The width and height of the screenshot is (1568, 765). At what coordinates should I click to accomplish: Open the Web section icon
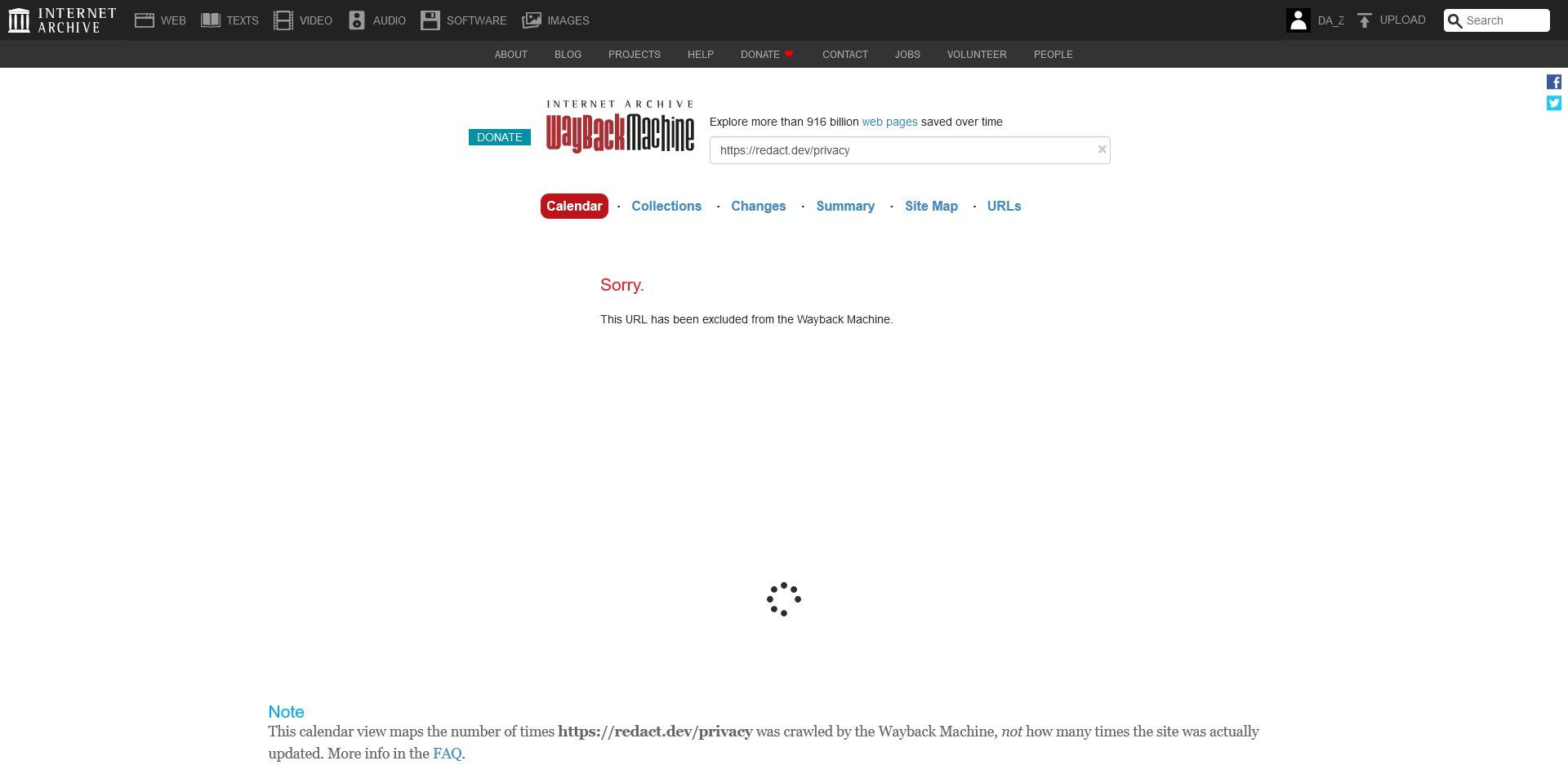(145, 20)
